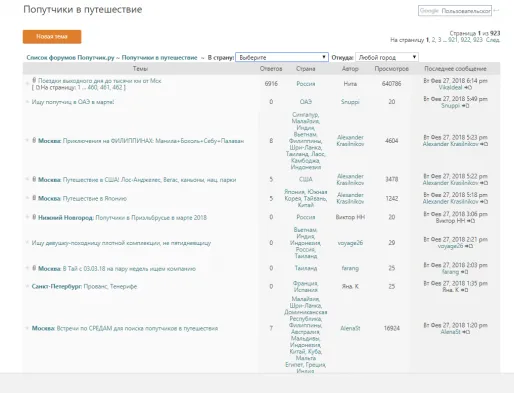514x393 pixels.
Task: Go to page 3 of the topic list
Action: click(x=440, y=40)
